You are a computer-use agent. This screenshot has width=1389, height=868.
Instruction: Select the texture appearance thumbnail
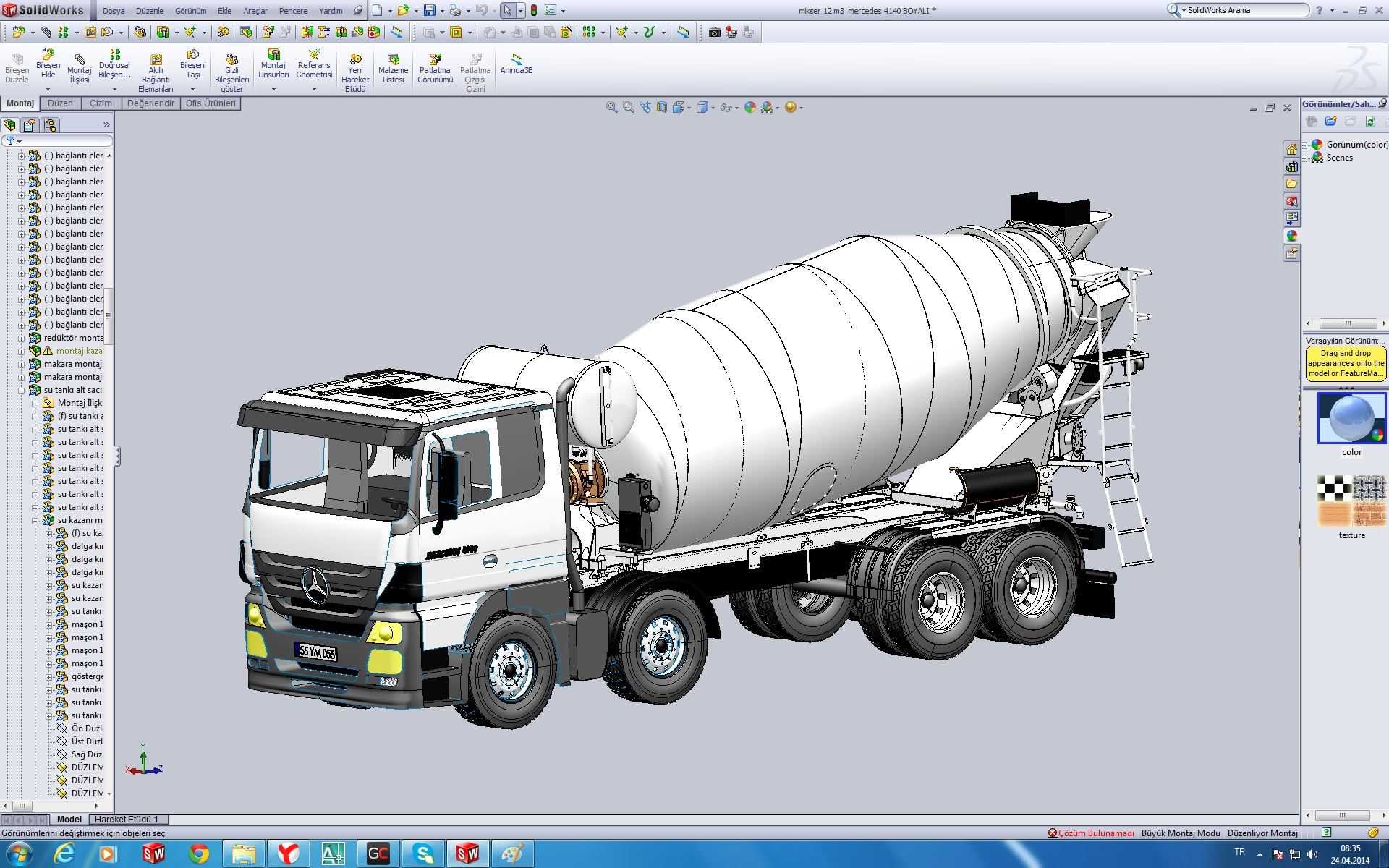[1351, 501]
